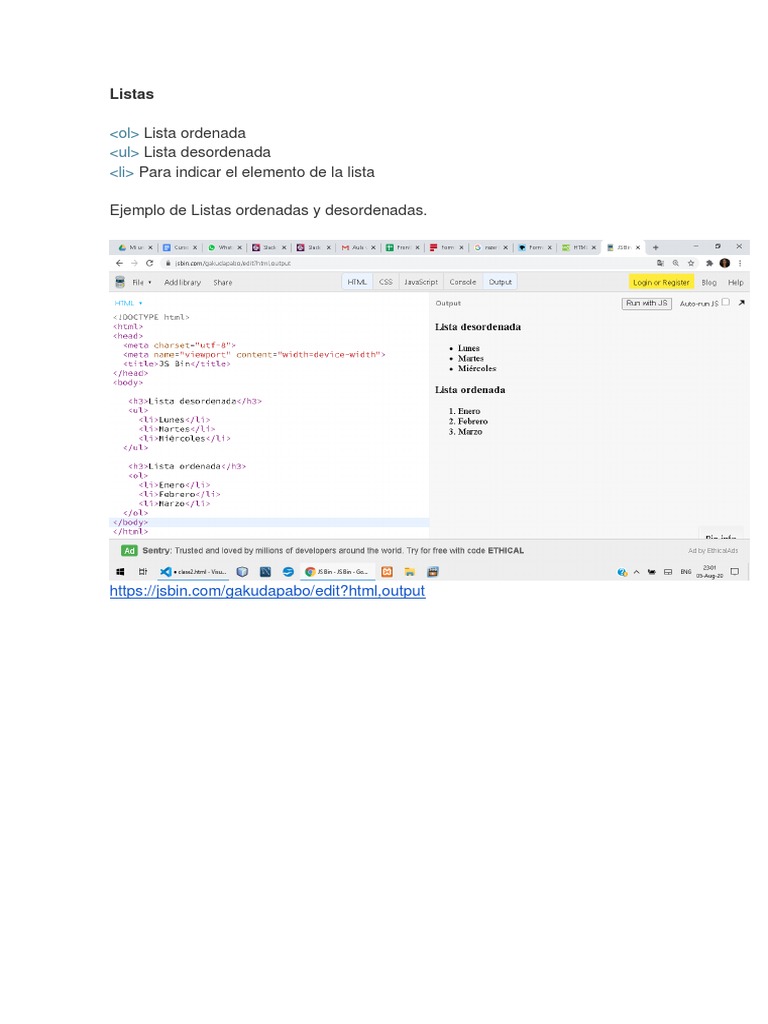The height and width of the screenshot is (1024, 768).
Task: Click the taskbar clock showing 23:01
Action: point(709,572)
